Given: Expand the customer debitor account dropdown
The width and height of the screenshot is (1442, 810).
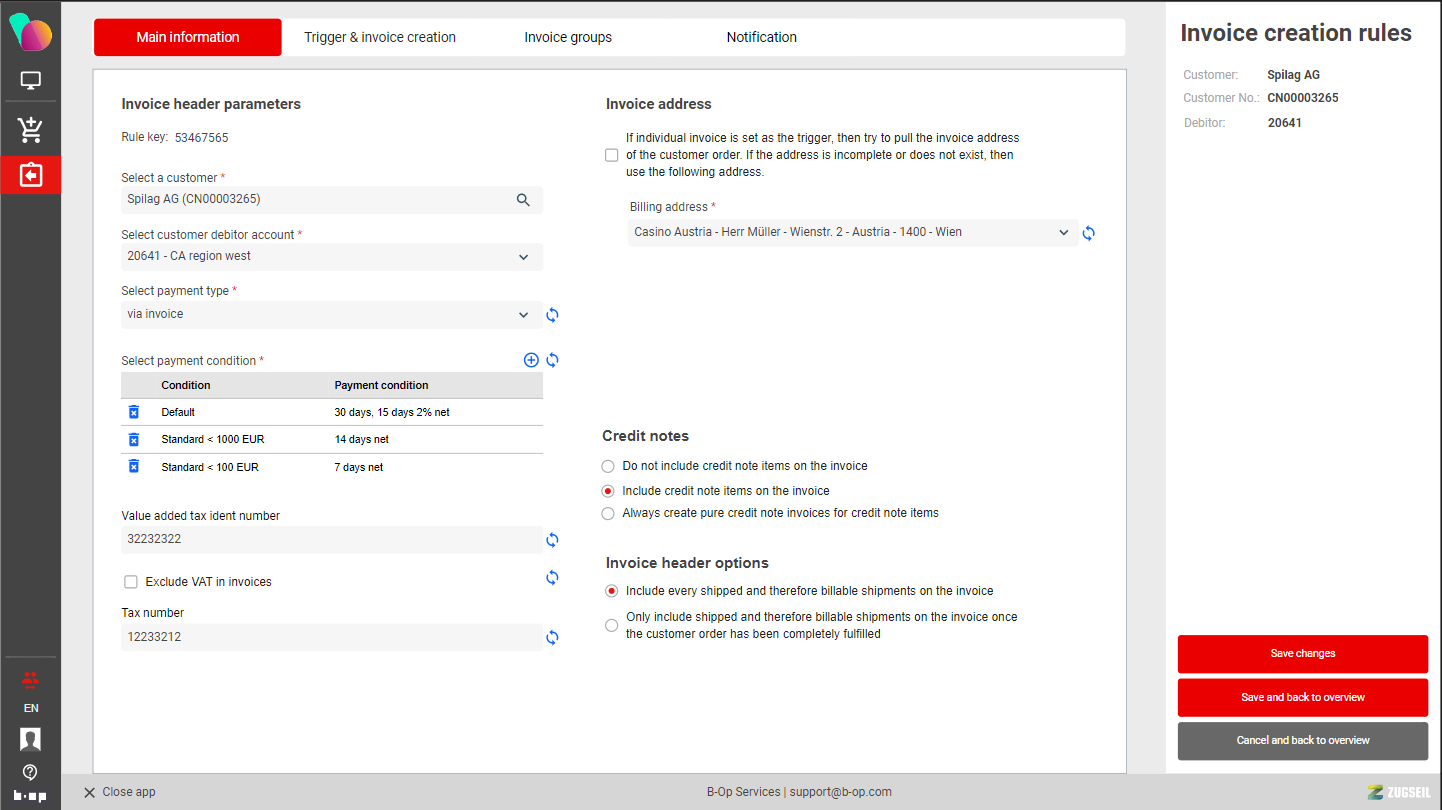Looking at the screenshot, I should click(523, 257).
